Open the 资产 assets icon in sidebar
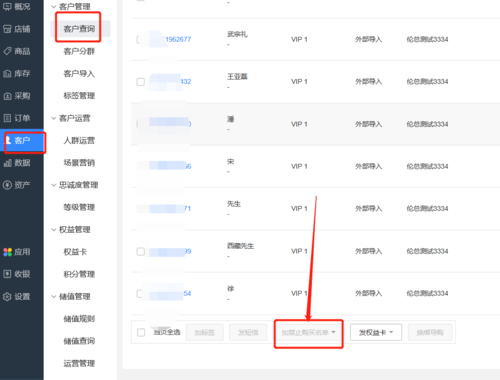Viewport: 500px width, 380px height. click(x=7, y=185)
